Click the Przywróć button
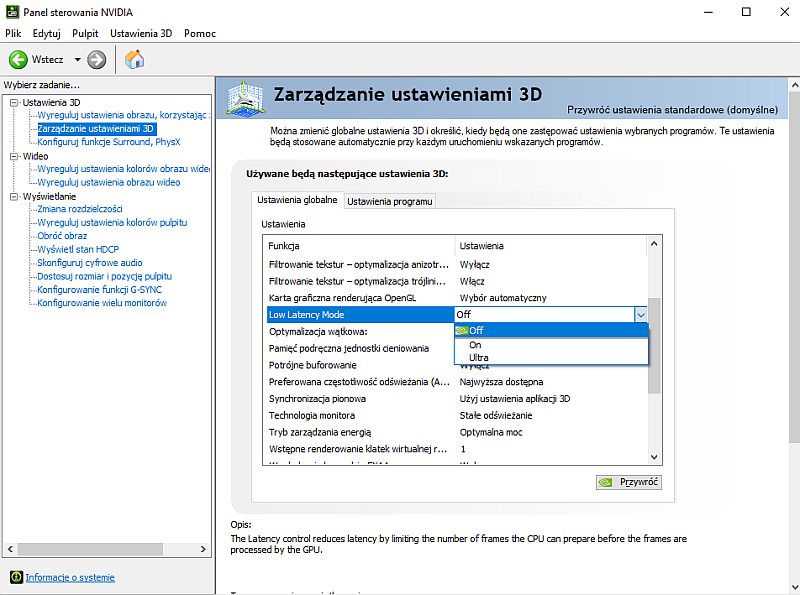Viewport: 800px width, 595px height. (x=629, y=482)
